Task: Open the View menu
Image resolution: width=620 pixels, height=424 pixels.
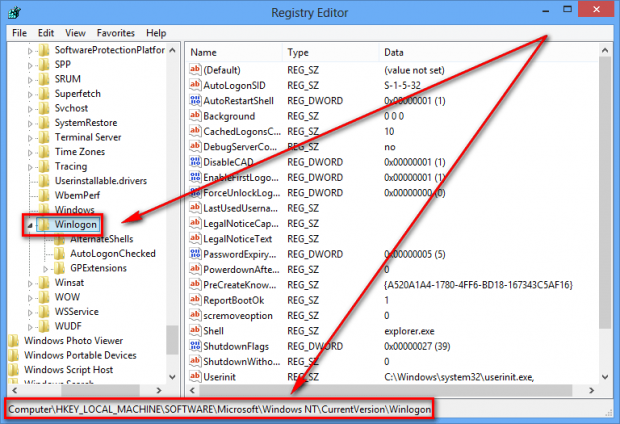Action: pyautogui.click(x=75, y=33)
